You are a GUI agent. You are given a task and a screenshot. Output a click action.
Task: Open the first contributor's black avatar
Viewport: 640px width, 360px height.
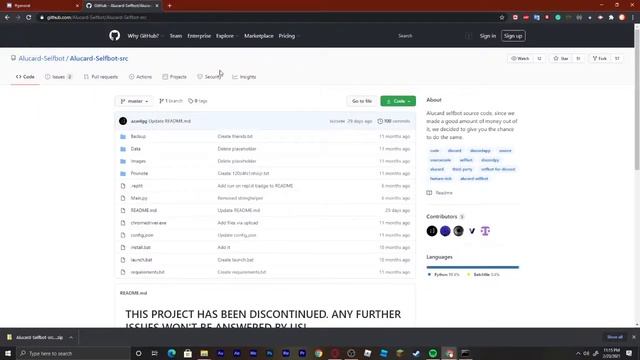coord(432,231)
